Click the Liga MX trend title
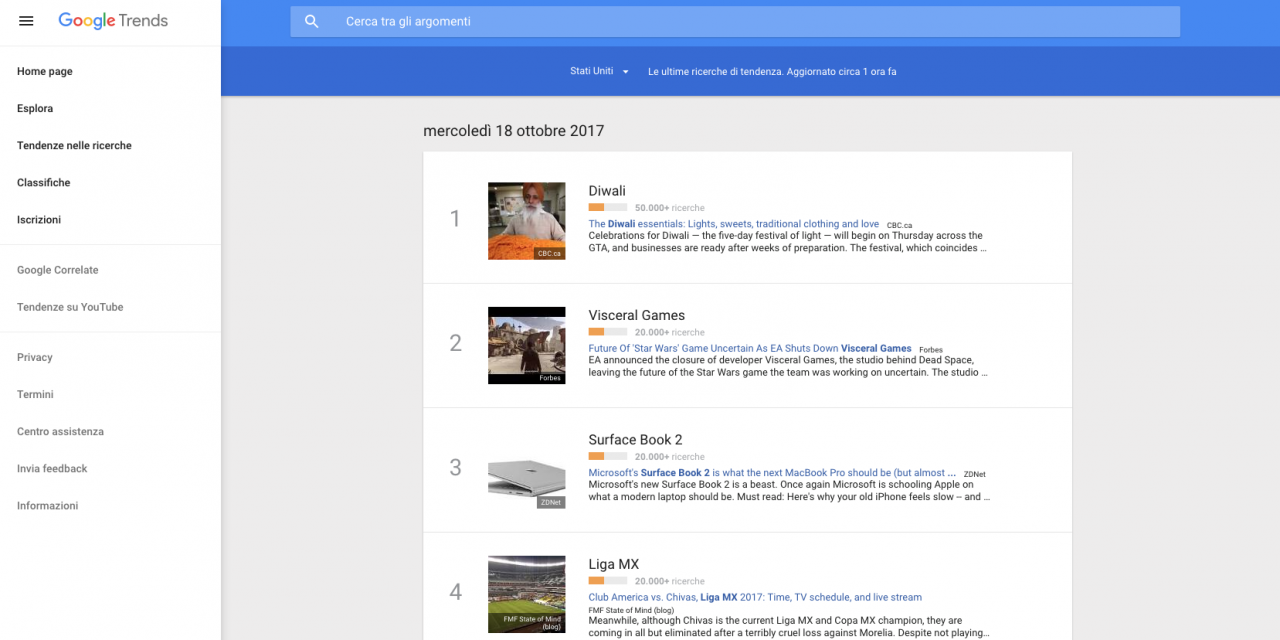The height and width of the screenshot is (640, 1280). 614,564
